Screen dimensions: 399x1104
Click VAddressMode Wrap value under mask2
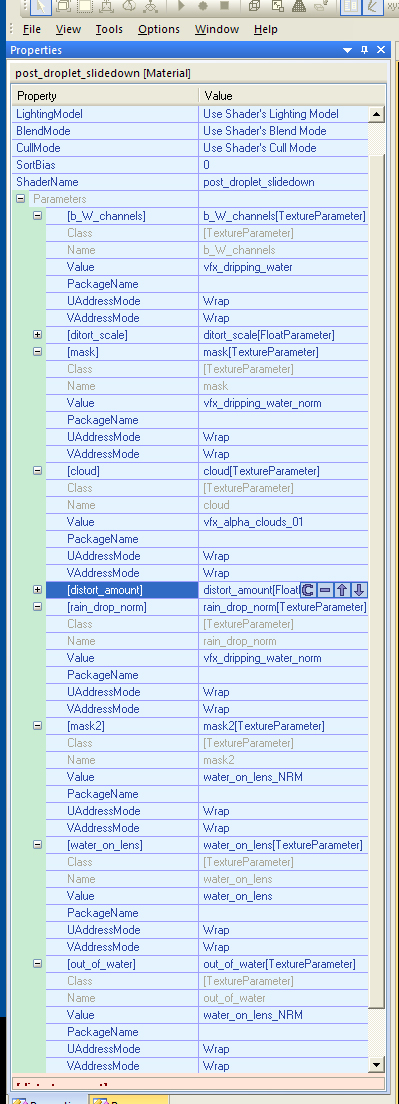coord(216,828)
